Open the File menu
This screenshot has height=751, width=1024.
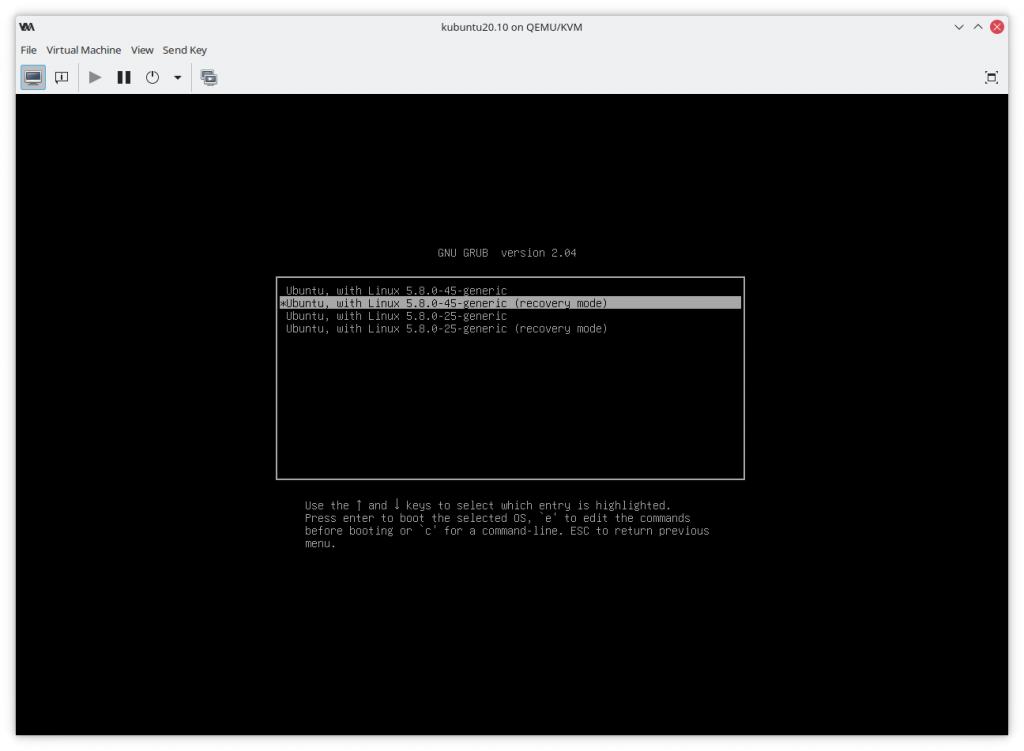point(28,50)
